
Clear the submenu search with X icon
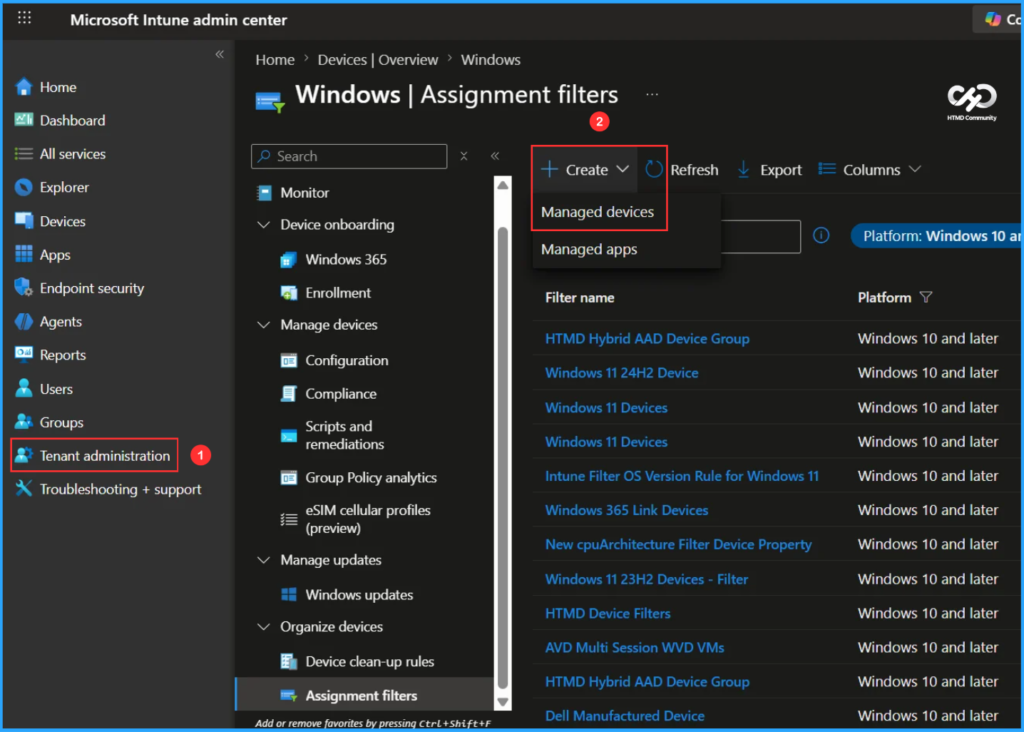[464, 156]
